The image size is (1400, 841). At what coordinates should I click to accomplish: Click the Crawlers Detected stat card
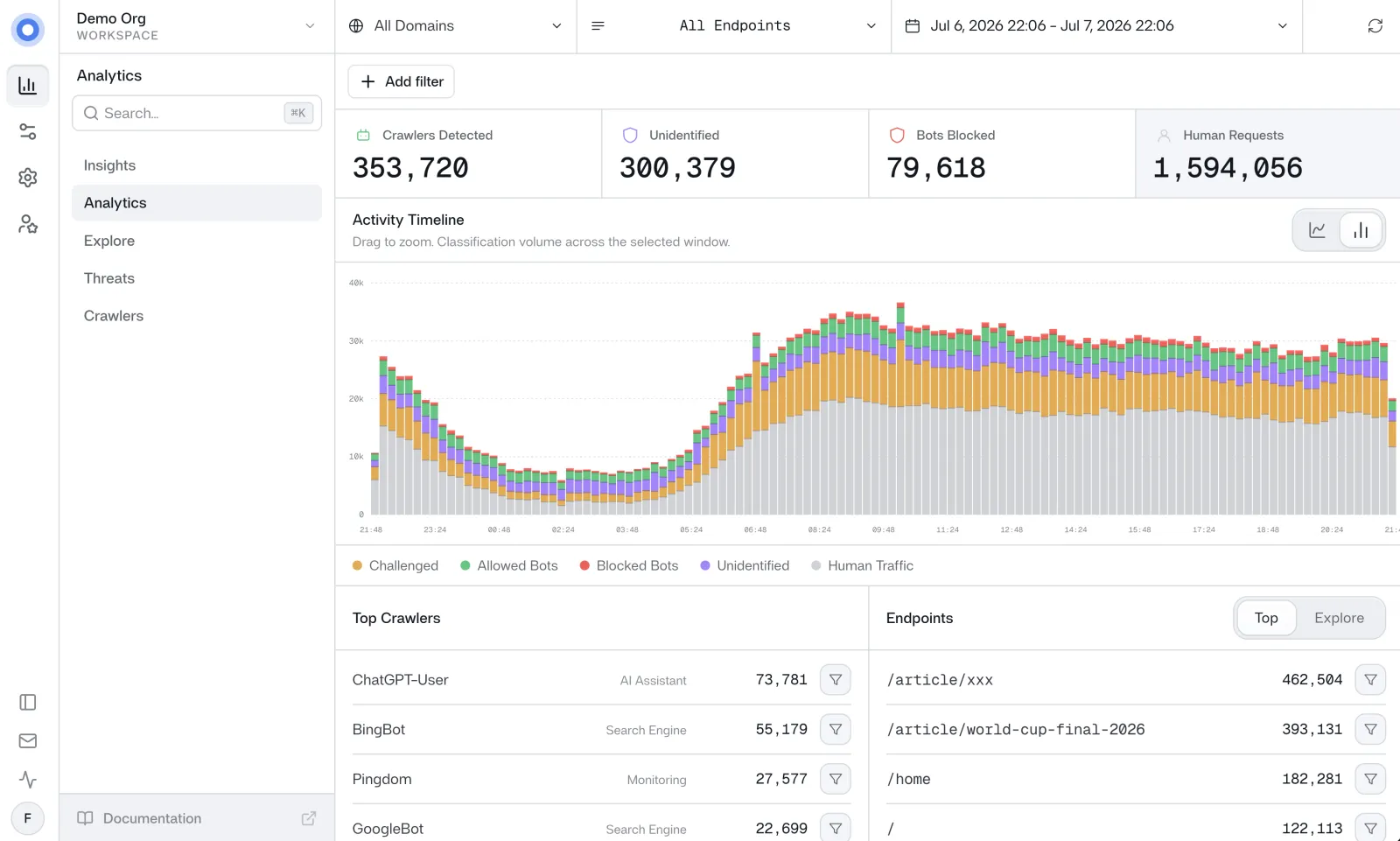468,154
